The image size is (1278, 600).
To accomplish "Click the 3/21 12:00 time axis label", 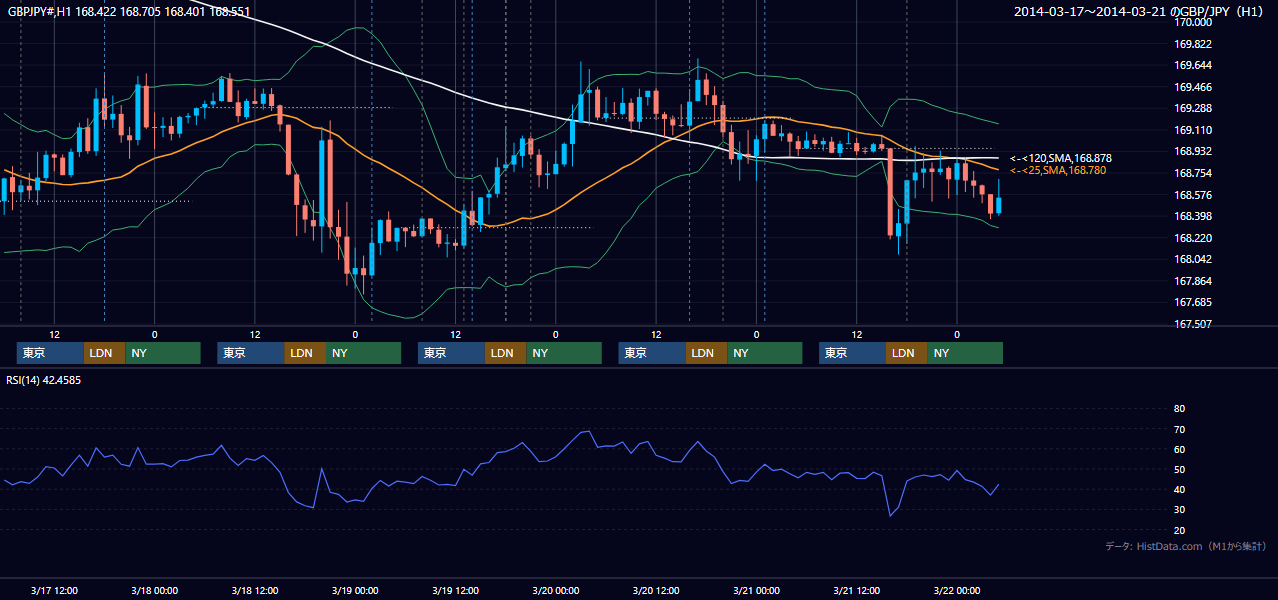I will 856,590.
